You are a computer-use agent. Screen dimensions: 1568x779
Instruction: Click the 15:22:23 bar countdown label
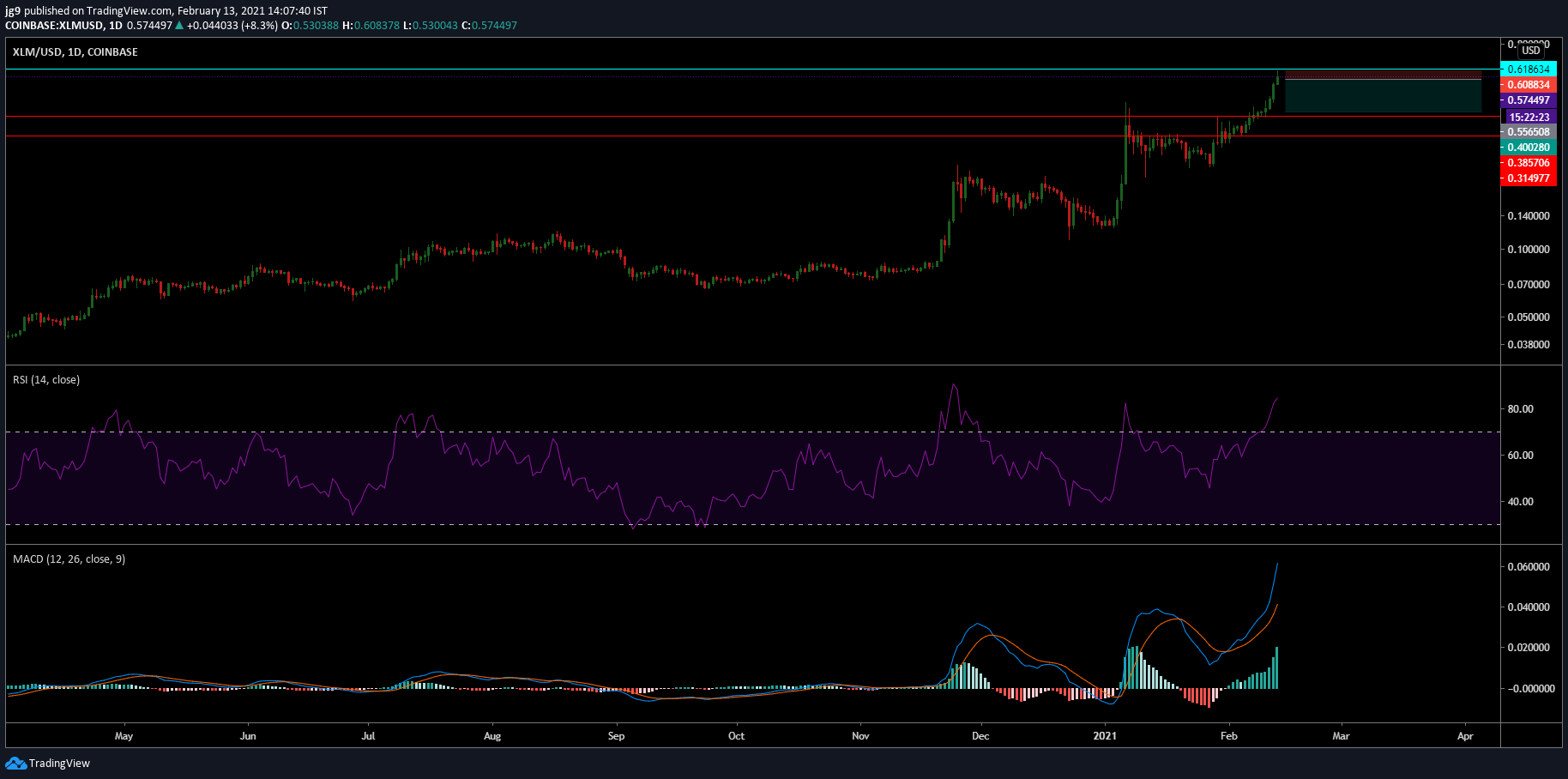click(1529, 117)
